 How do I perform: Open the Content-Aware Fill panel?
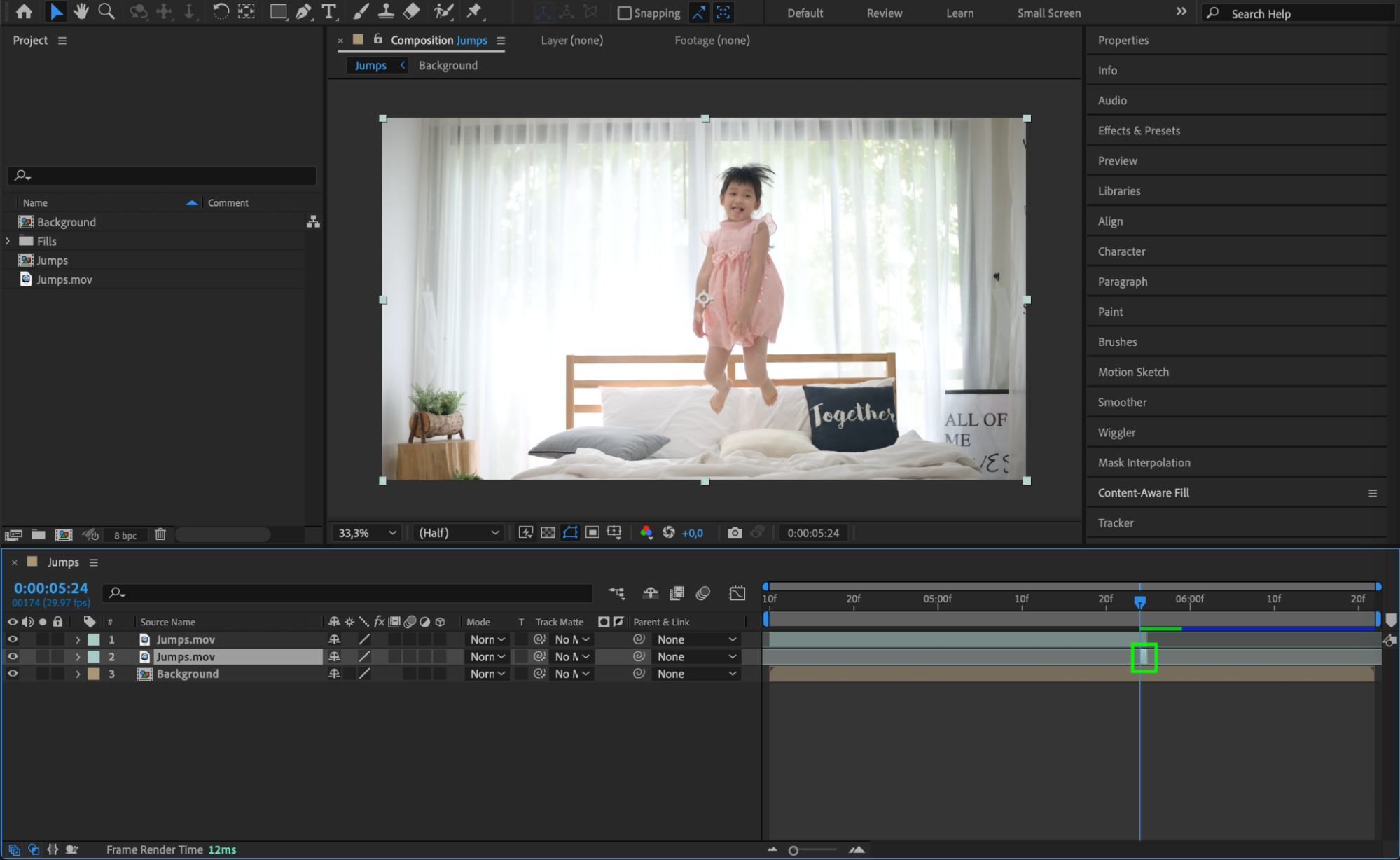1143,493
